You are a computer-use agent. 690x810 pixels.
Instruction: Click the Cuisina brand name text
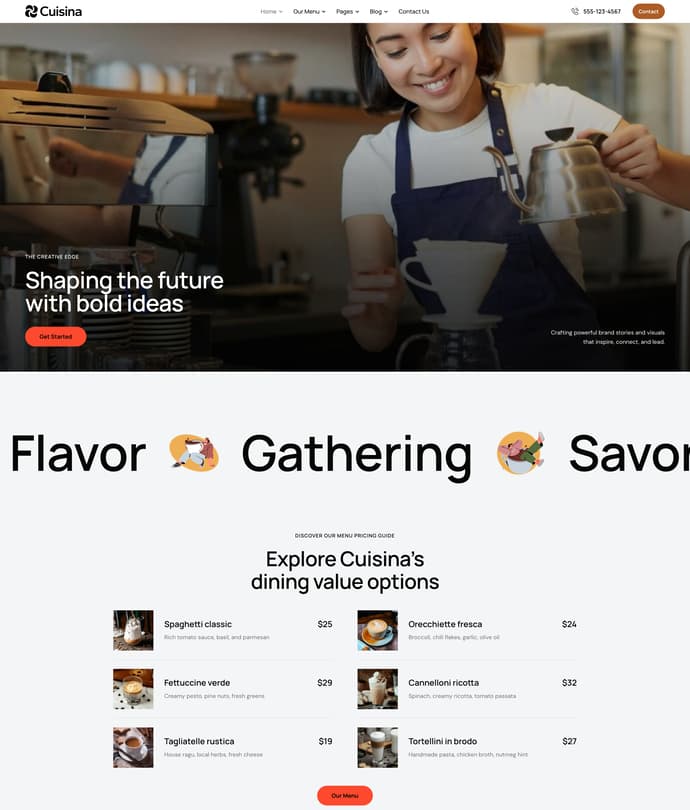pyautogui.click(x=61, y=11)
